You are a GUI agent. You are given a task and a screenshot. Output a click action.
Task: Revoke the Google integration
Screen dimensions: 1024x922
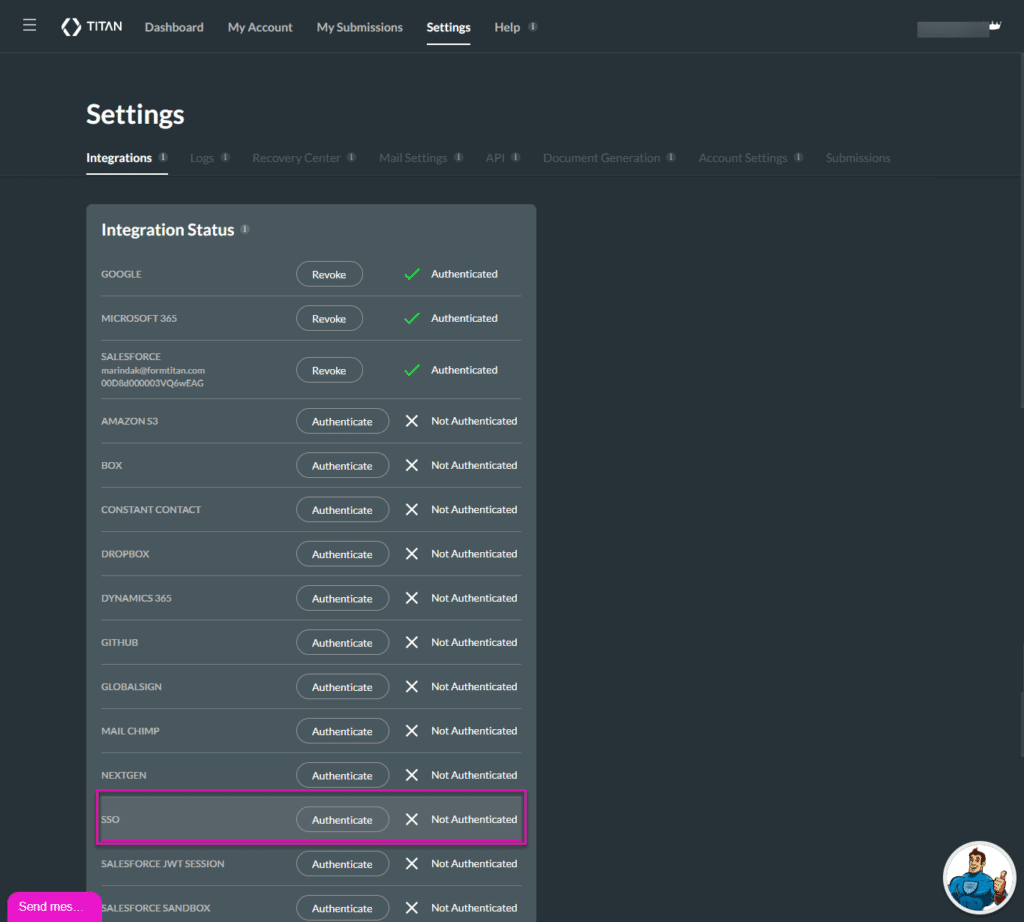coord(329,274)
